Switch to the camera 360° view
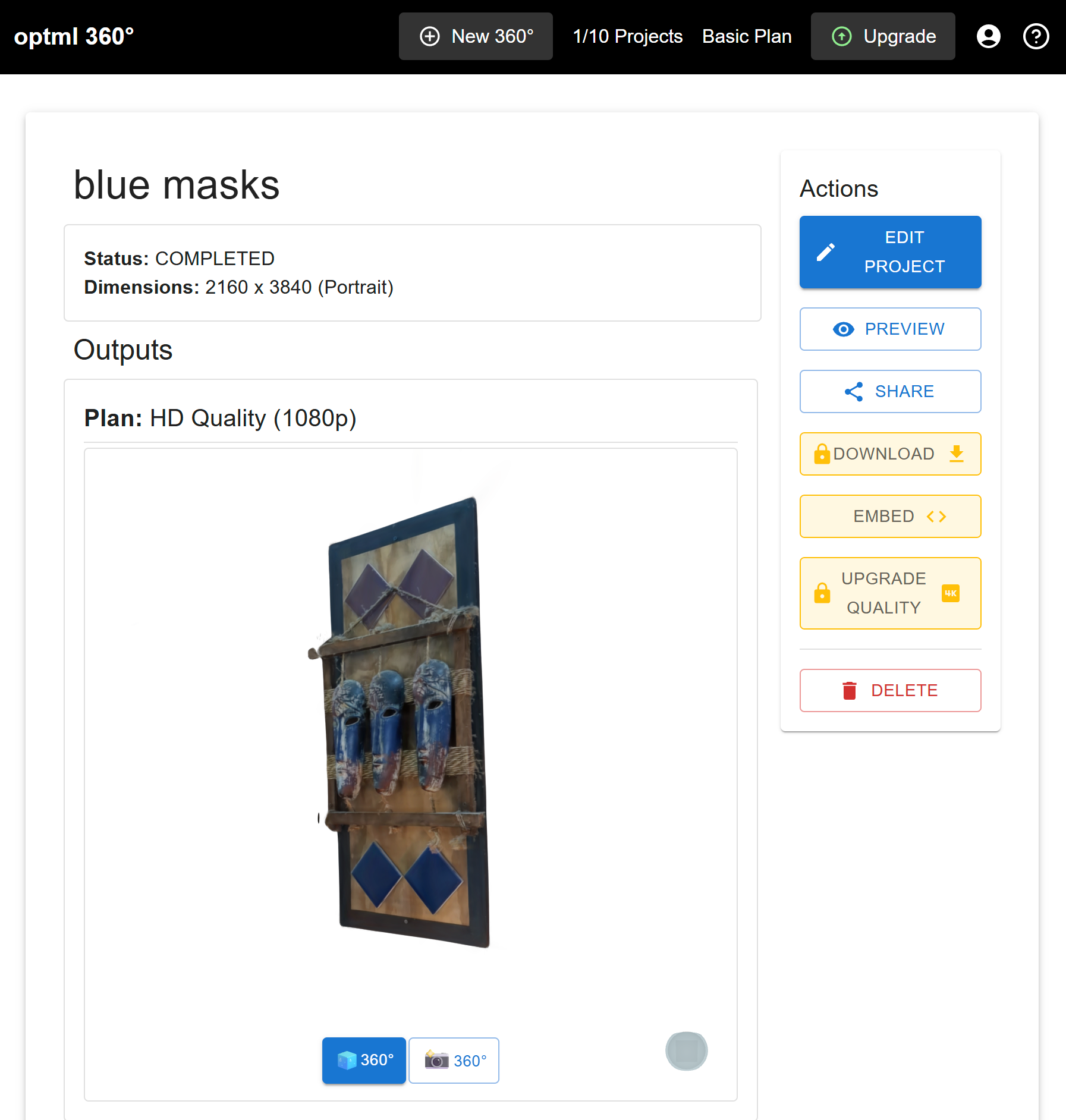This screenshot has height=1120, width=1066. point(454,1060)
